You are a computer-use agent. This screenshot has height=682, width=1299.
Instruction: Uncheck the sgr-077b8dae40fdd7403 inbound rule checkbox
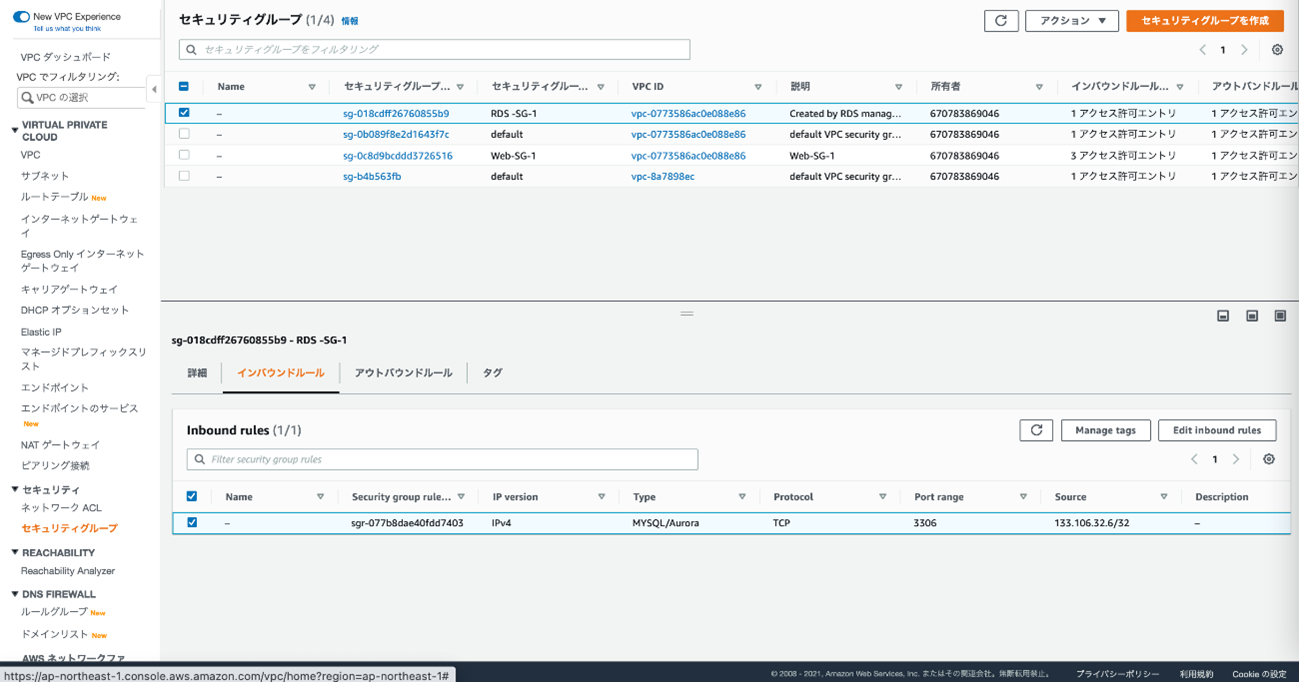pyautogui.click(x=192, y=522)
